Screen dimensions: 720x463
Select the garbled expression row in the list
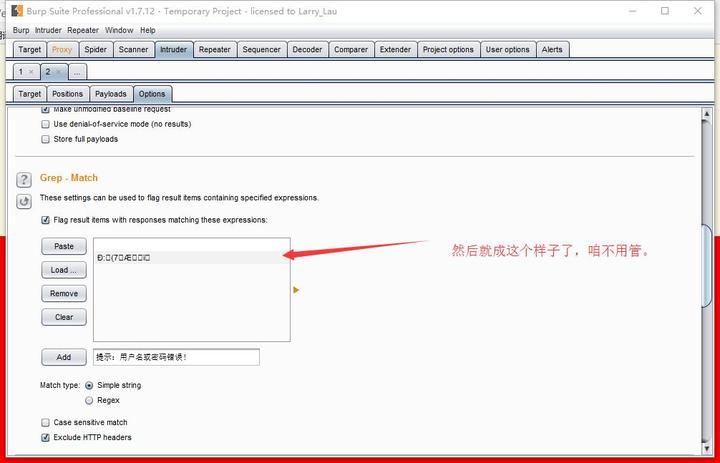[191, 258]
